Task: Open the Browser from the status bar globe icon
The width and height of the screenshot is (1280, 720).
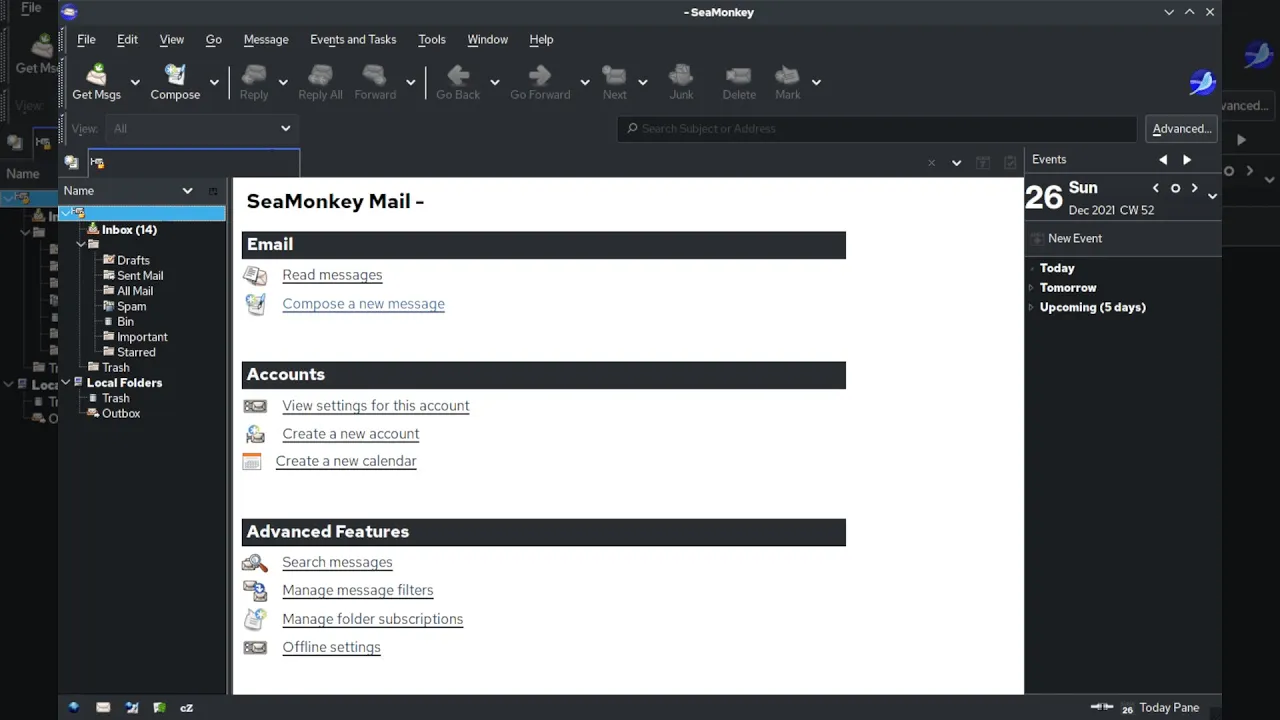Action: [74, 707]
